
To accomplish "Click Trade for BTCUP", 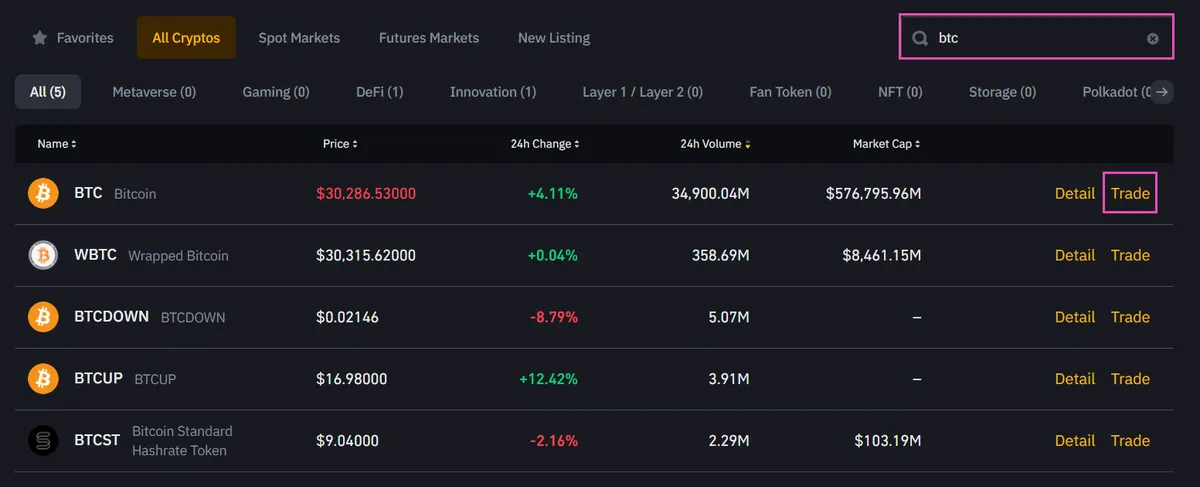I will point(1130,379).
